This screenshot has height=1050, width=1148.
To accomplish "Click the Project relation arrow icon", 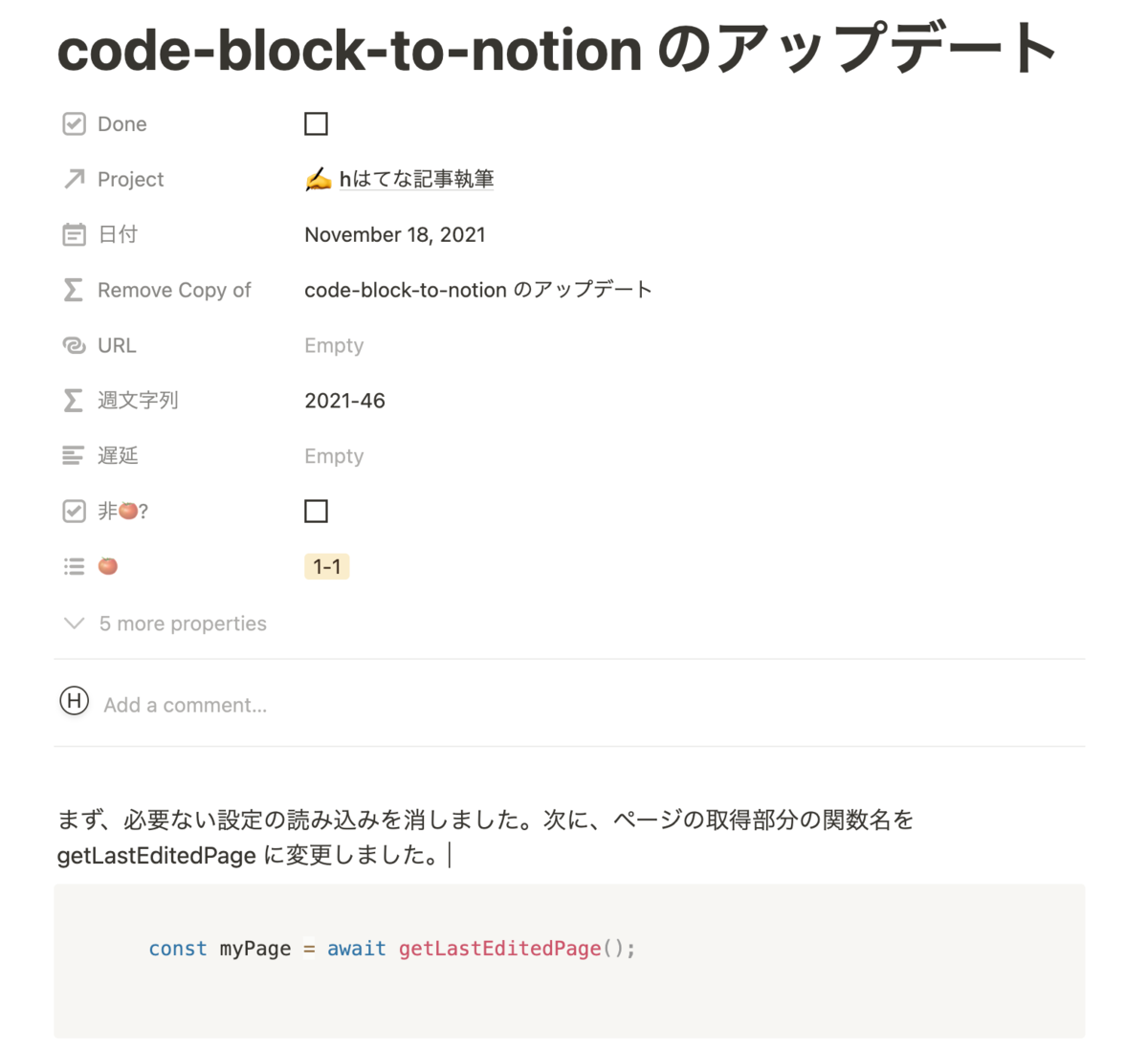I will [x=74, y=179].
